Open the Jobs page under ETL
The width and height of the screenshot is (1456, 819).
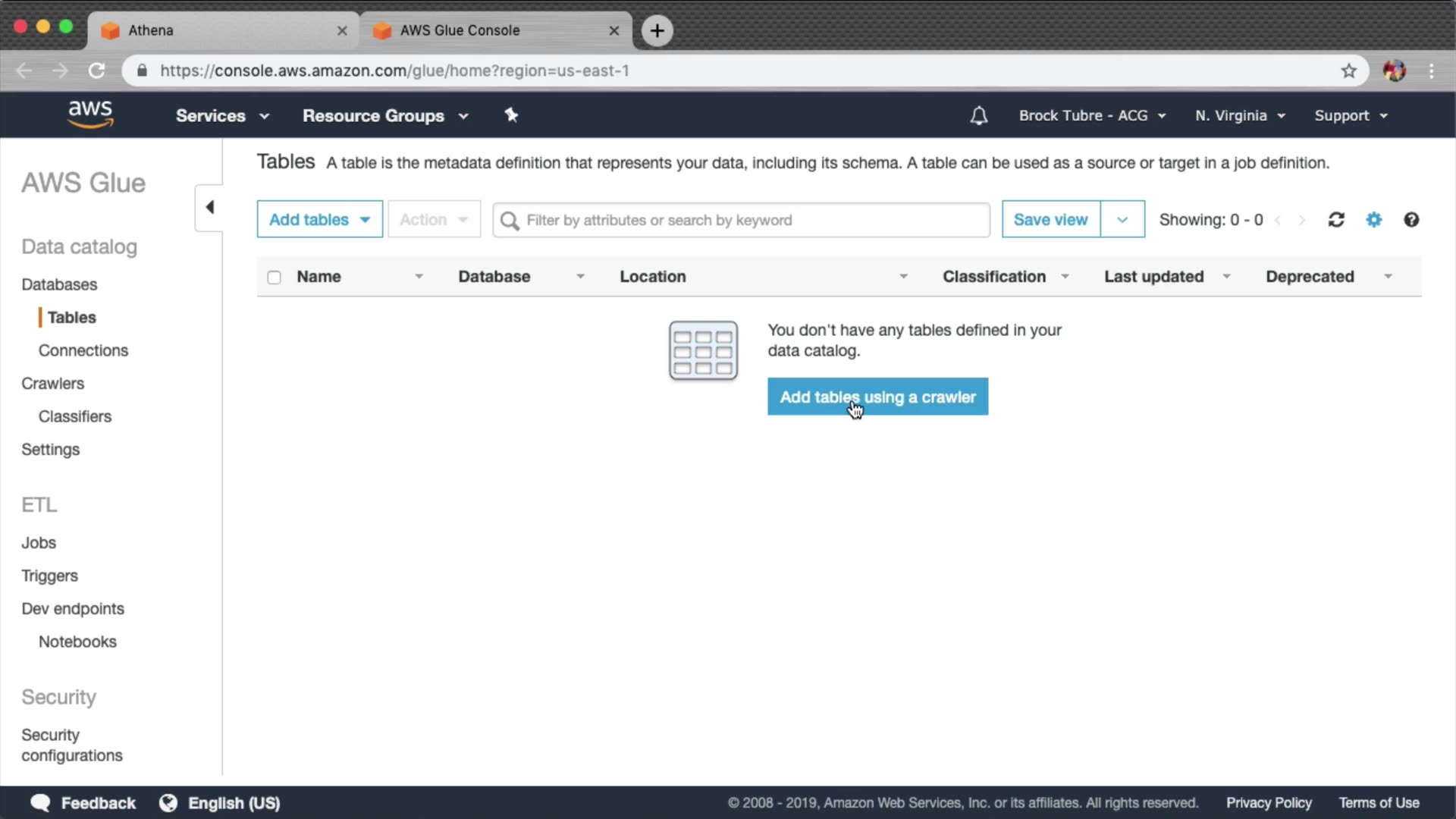(39, 543)
